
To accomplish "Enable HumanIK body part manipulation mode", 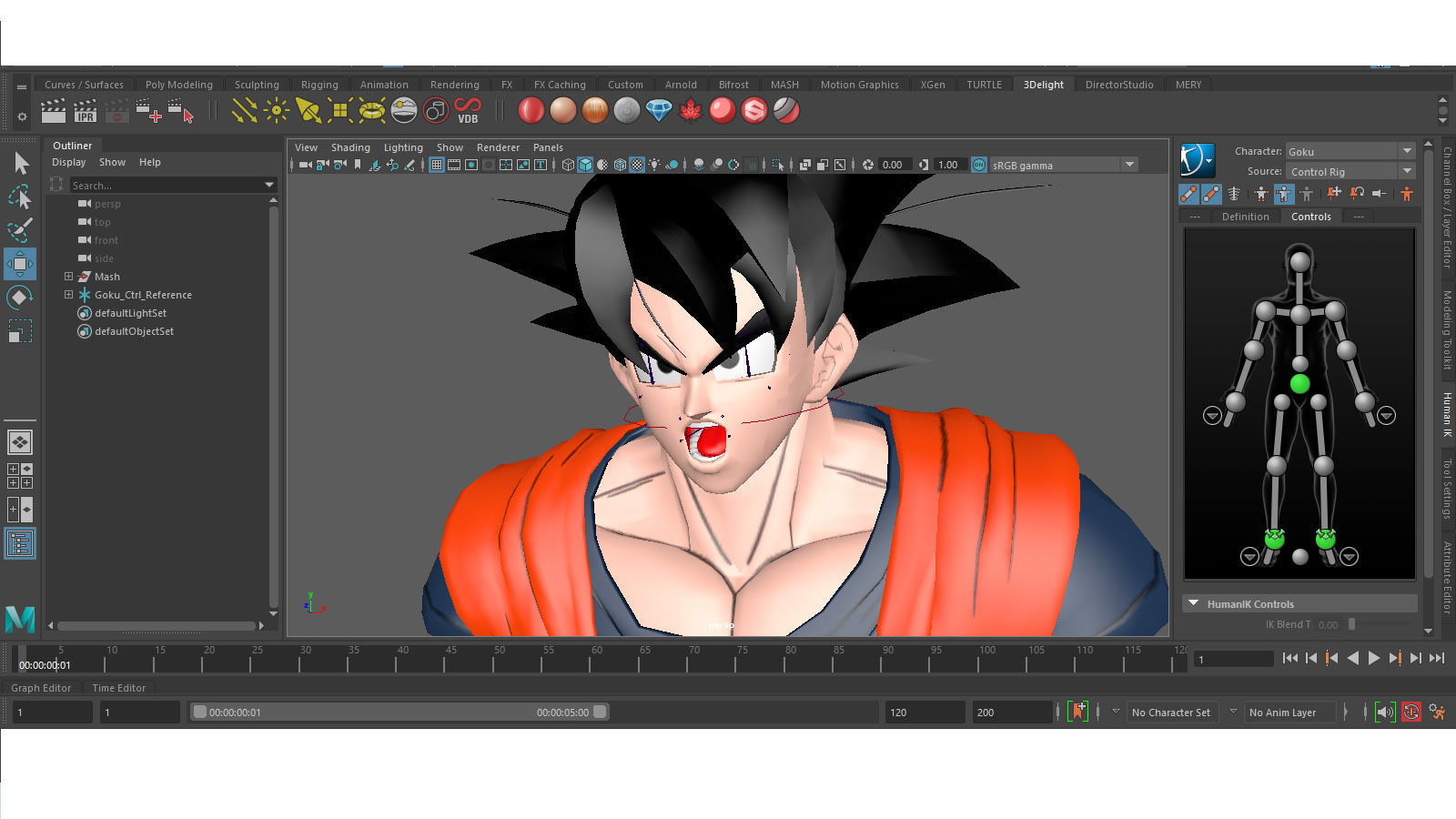I will (x=1284, y=193).
